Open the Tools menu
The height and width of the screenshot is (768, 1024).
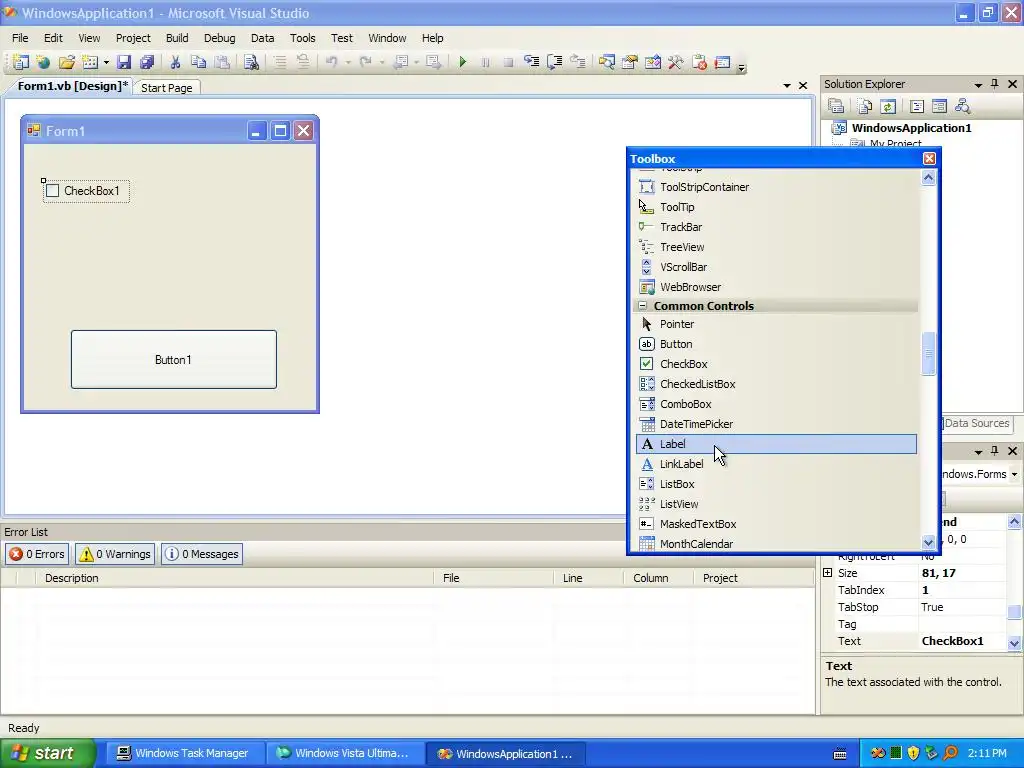(x=302, y=38)
